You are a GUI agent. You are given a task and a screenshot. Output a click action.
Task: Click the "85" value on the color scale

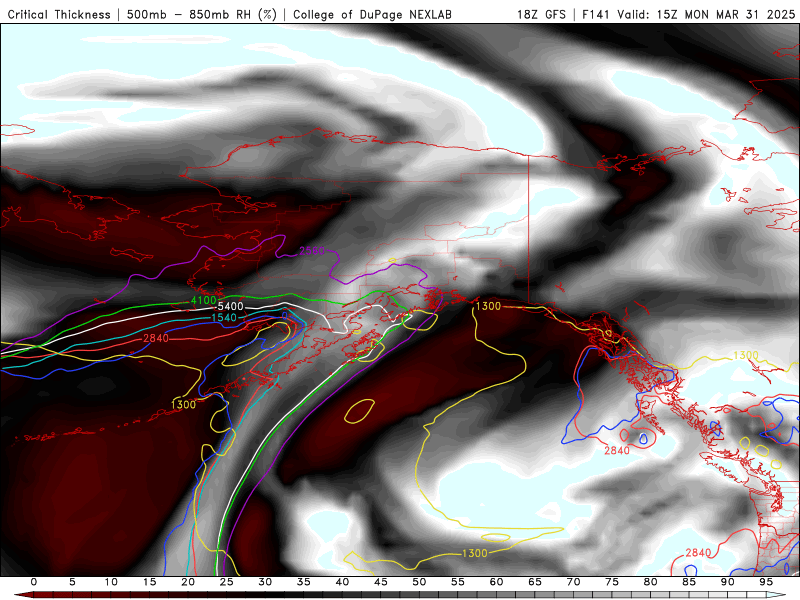[x=689, y=582]
